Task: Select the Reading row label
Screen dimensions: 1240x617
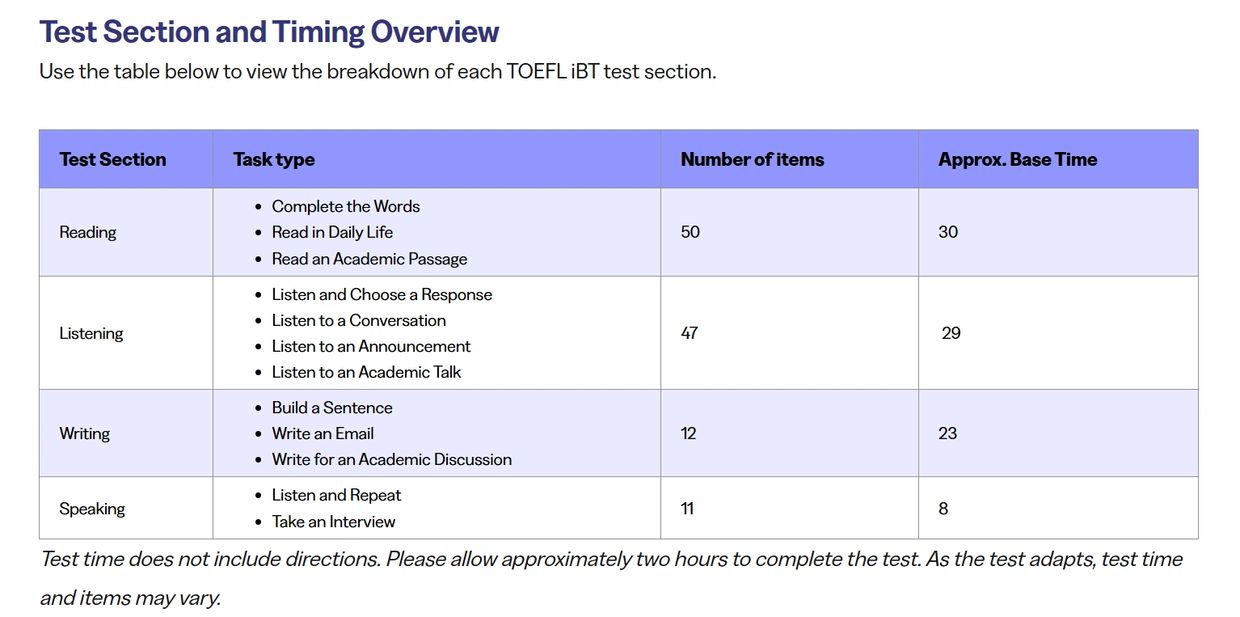Action: (88, 232)
